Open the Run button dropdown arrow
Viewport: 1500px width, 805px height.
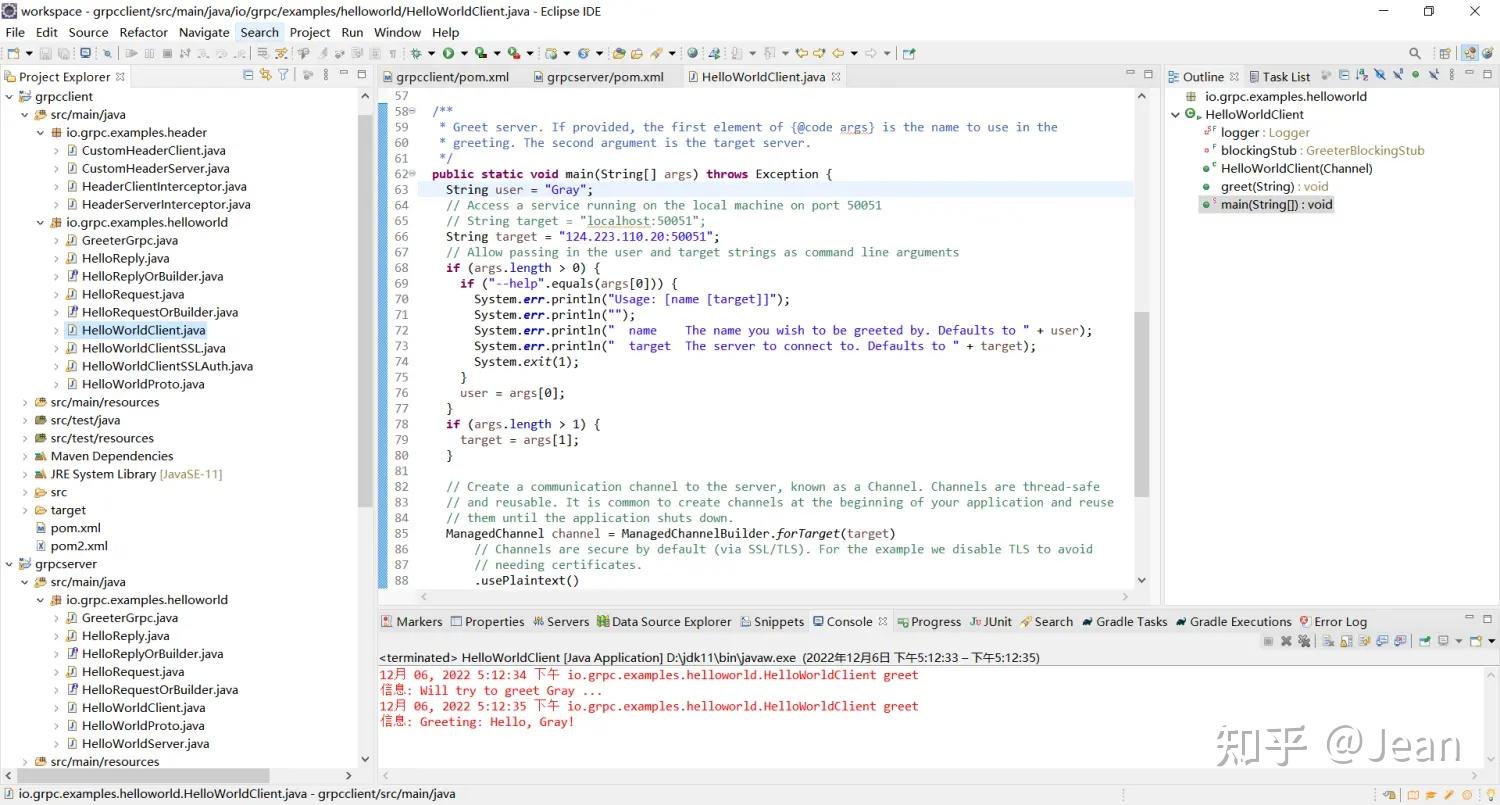click(463, 53)
